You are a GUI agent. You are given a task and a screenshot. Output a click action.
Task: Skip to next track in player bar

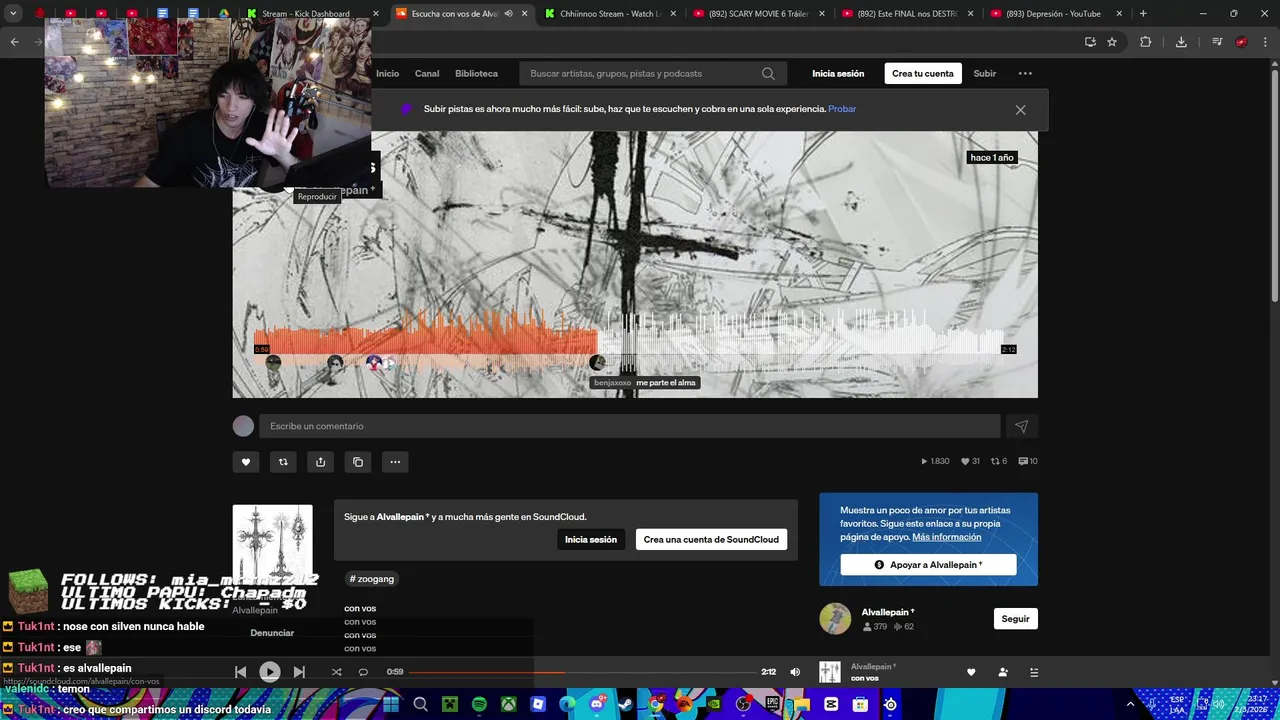(299, 672)
